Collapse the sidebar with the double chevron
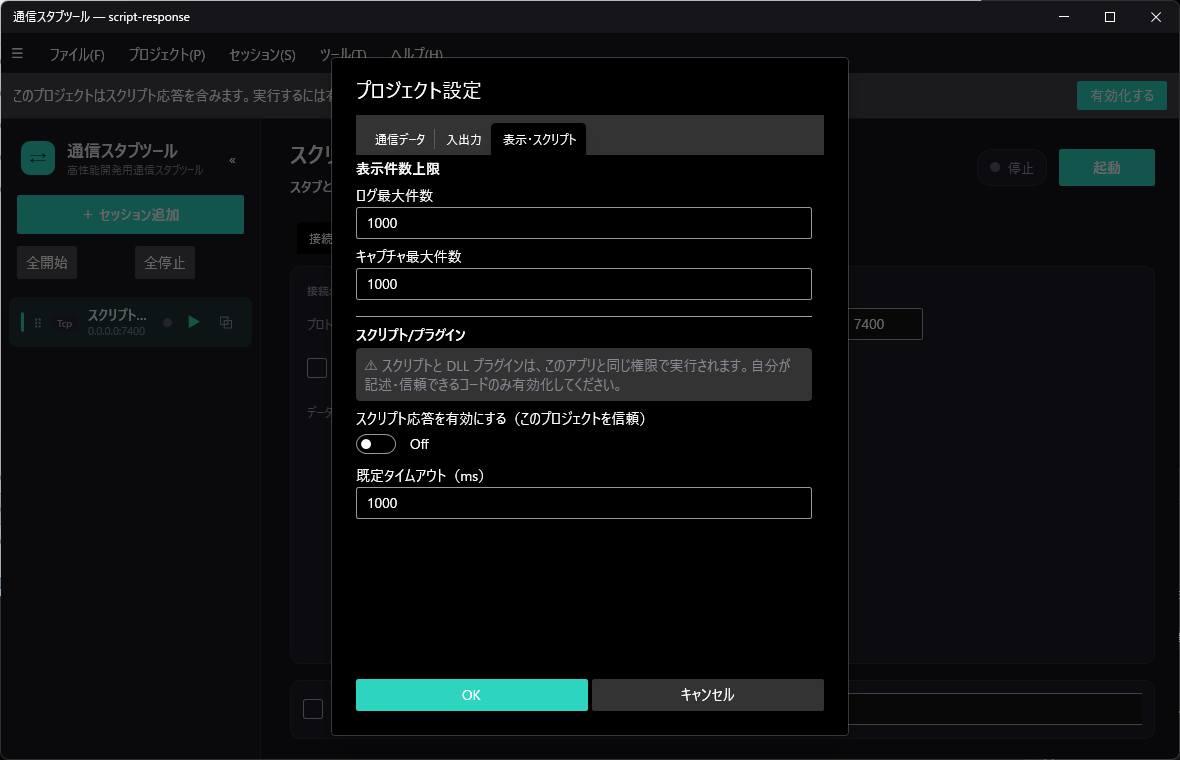 coord(233,160)
